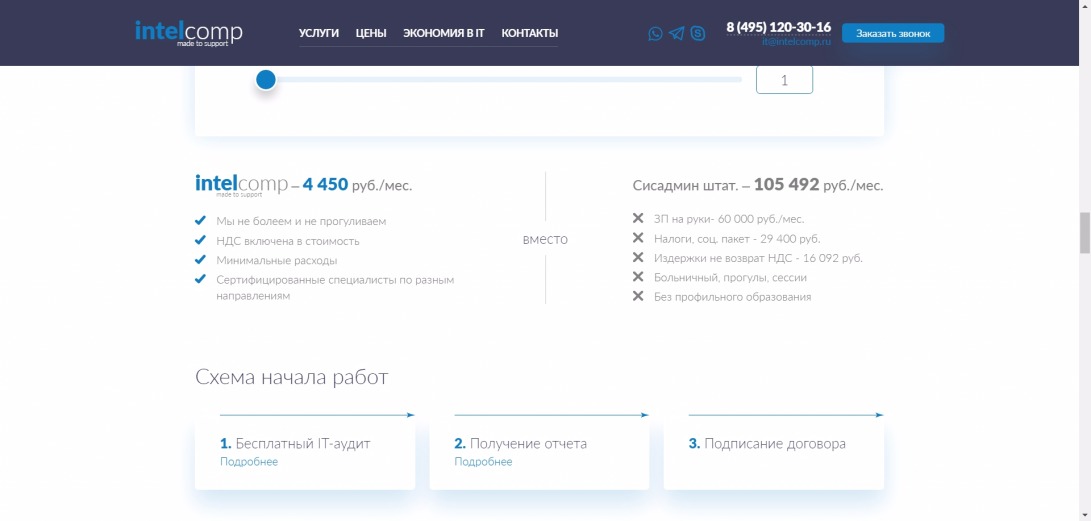Open the Telegram contact icon
The image size is (1091, 521).
tap(676, 33)
